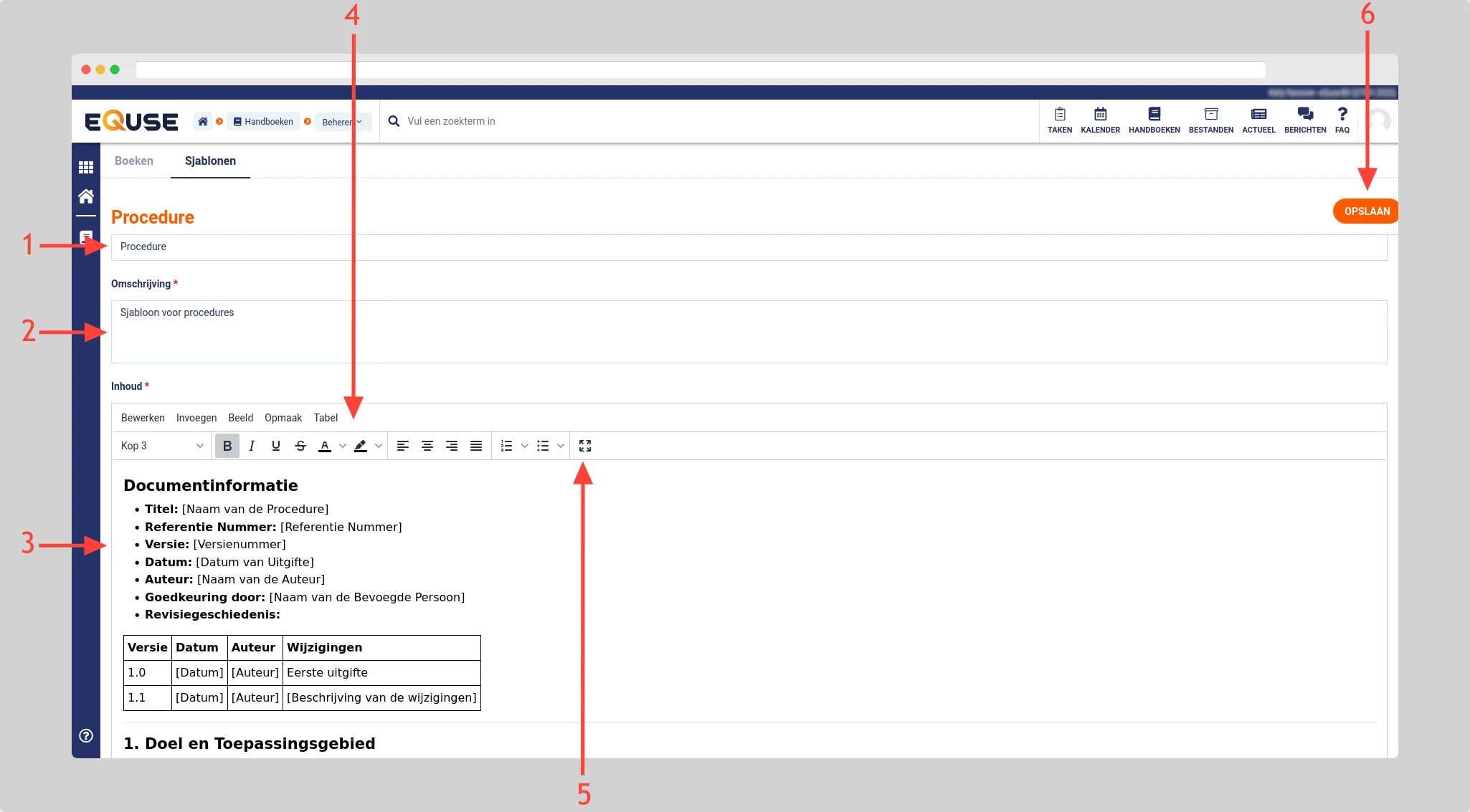
Task: Center align the text
Action: (427, 446)
